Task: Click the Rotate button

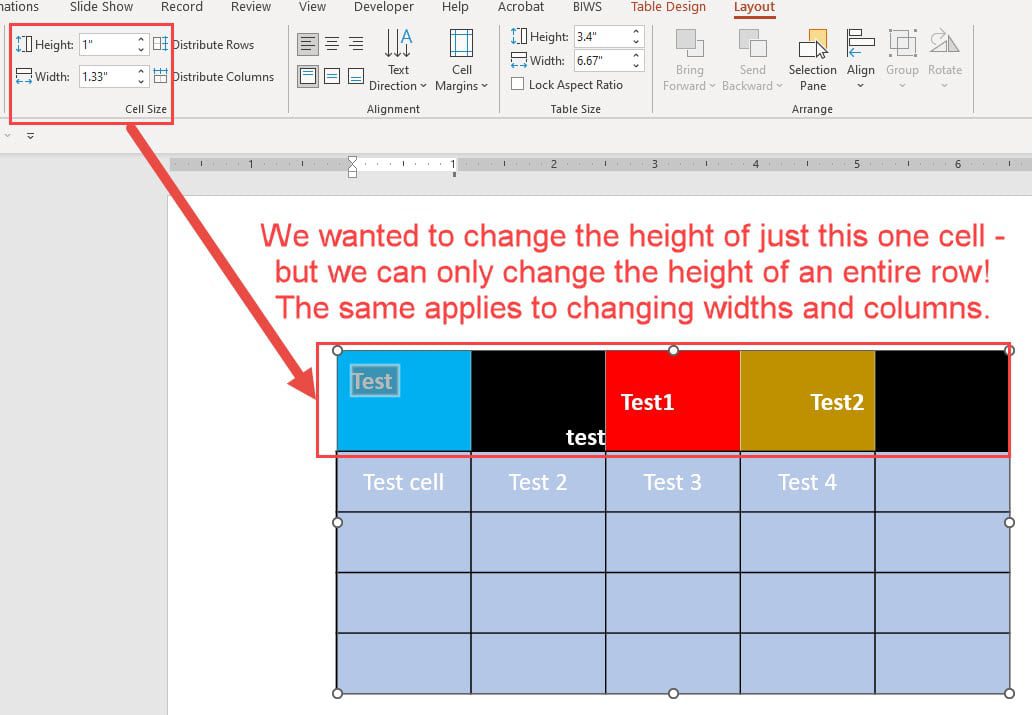Action: [x=944, y=58]
